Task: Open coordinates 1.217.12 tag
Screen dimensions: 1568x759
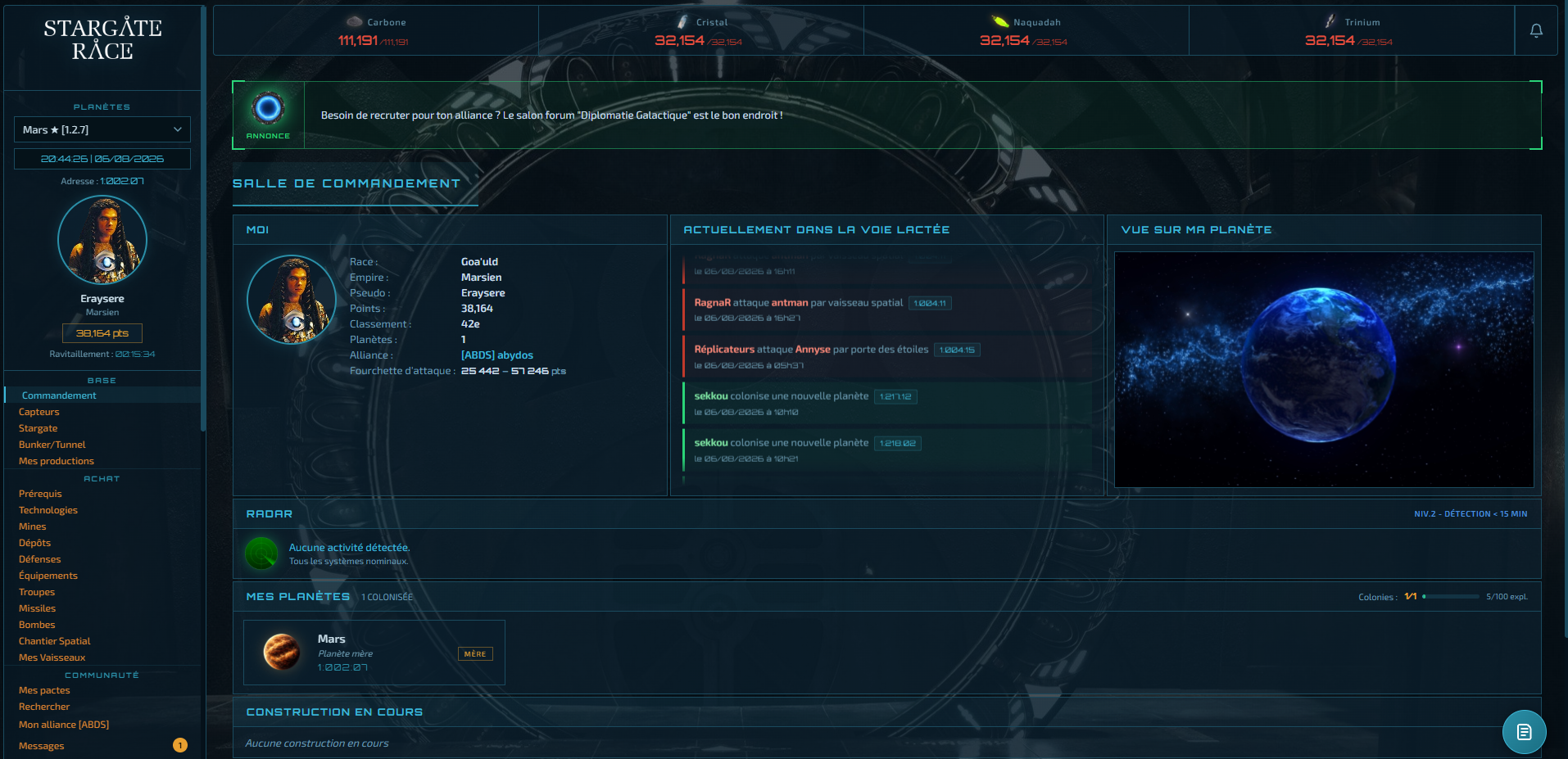Action: pos(895,396)
